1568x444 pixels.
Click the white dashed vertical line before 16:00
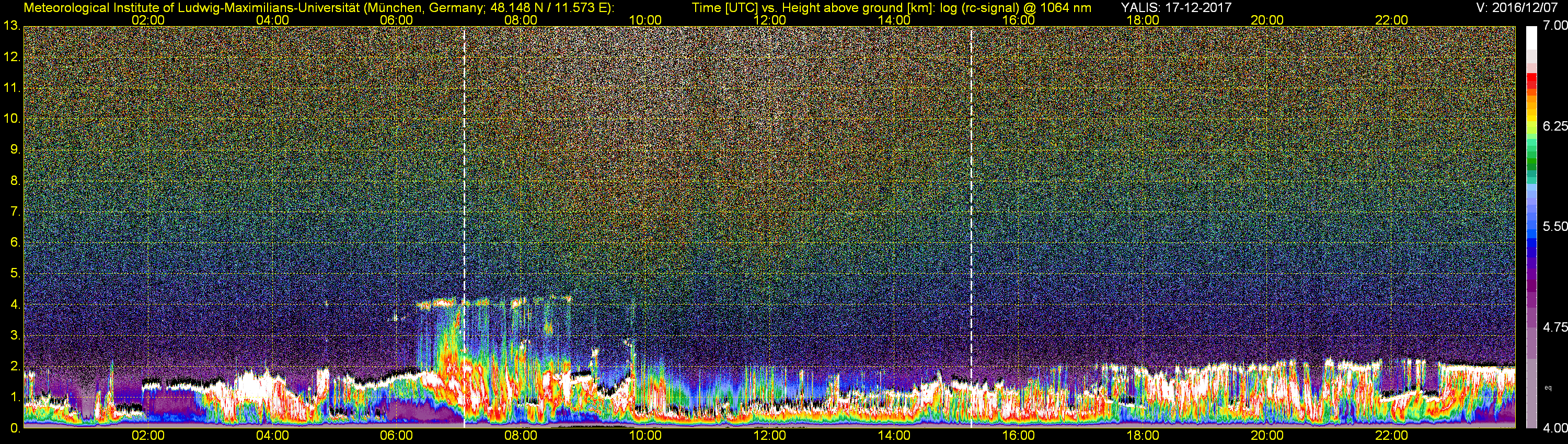tap(971, 227)
